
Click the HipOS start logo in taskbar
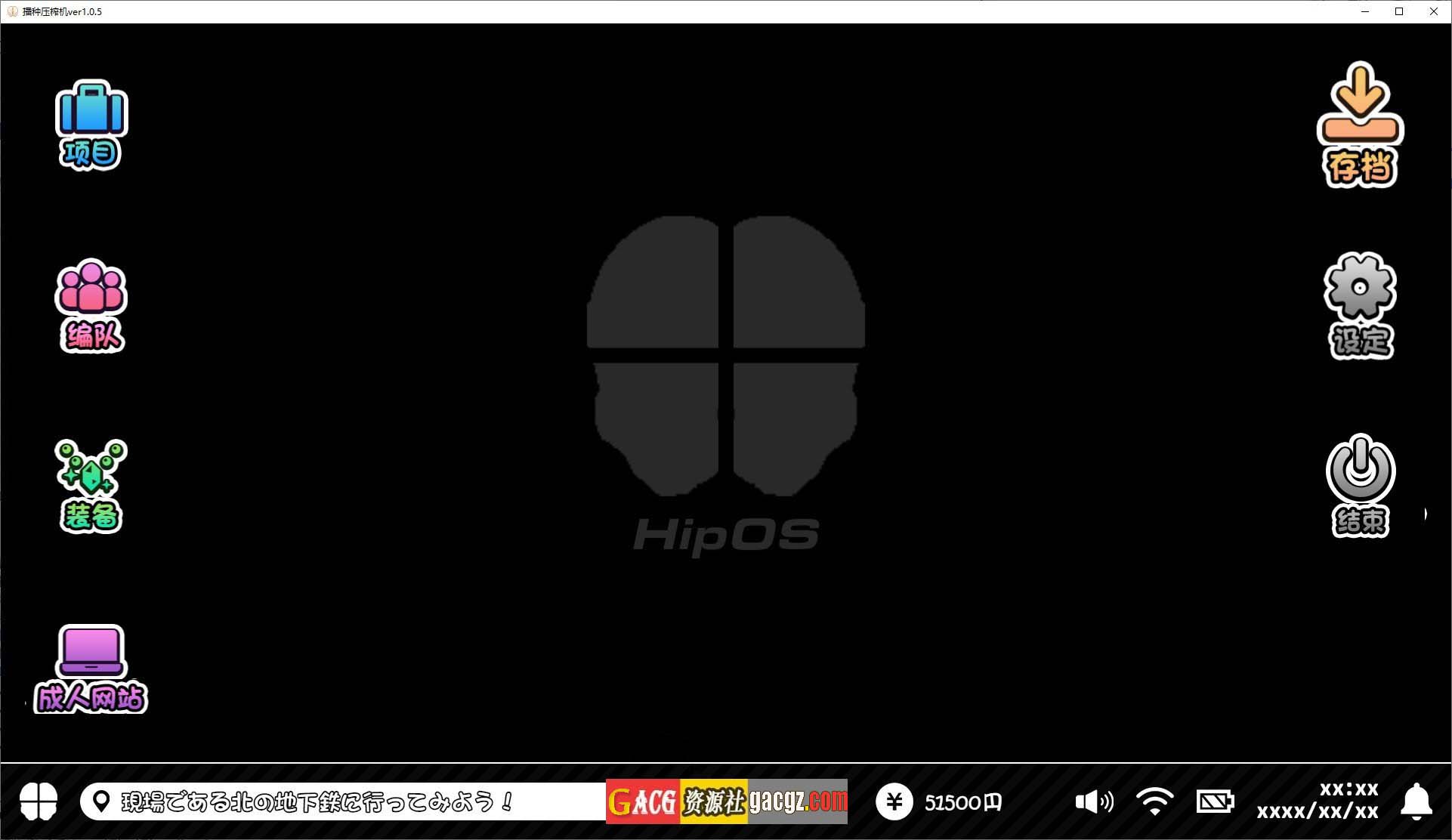point(39,801)
